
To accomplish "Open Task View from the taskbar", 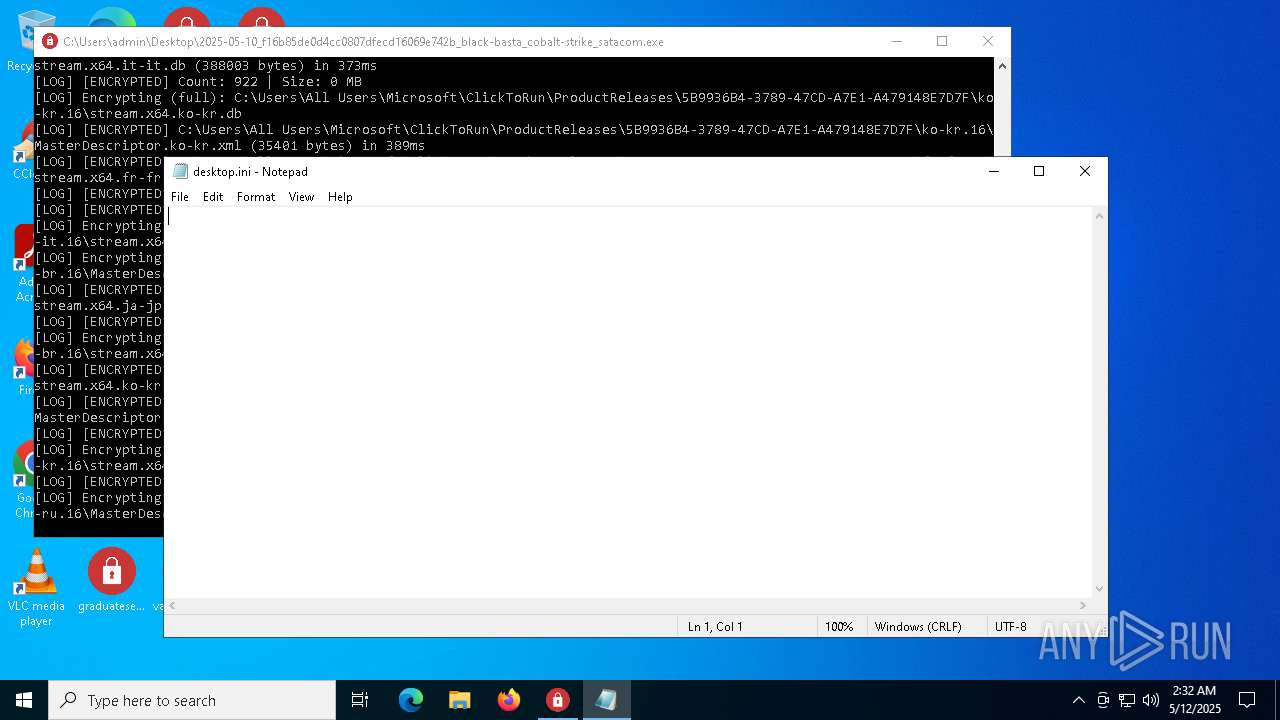I will 360,700.
